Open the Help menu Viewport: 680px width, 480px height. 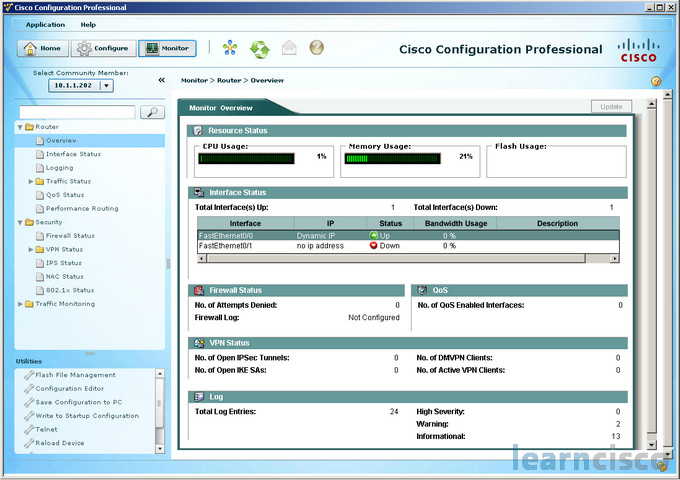point(88,25)
